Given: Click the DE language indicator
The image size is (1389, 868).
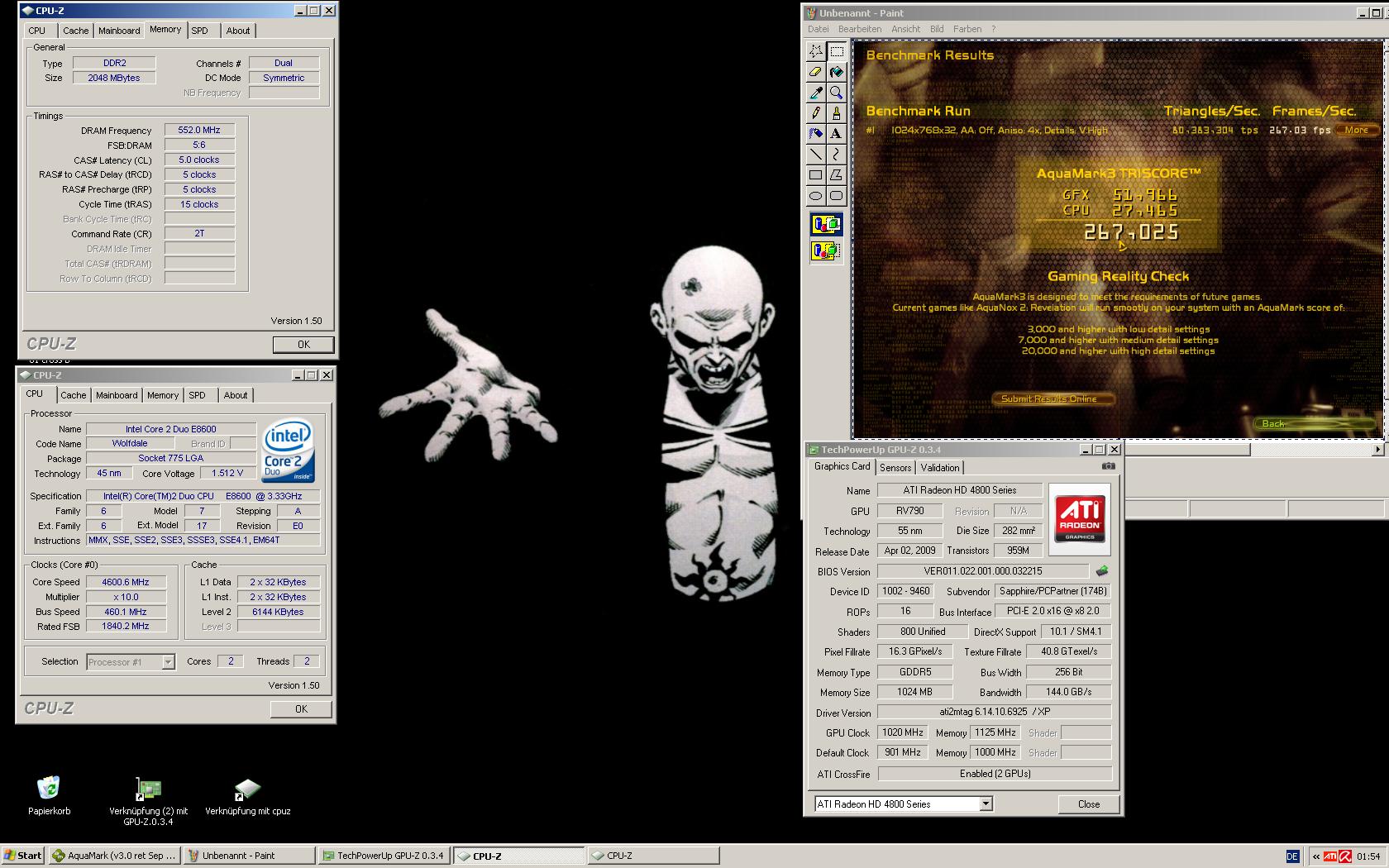Looking at the screenshot, I should (1292, 856).
